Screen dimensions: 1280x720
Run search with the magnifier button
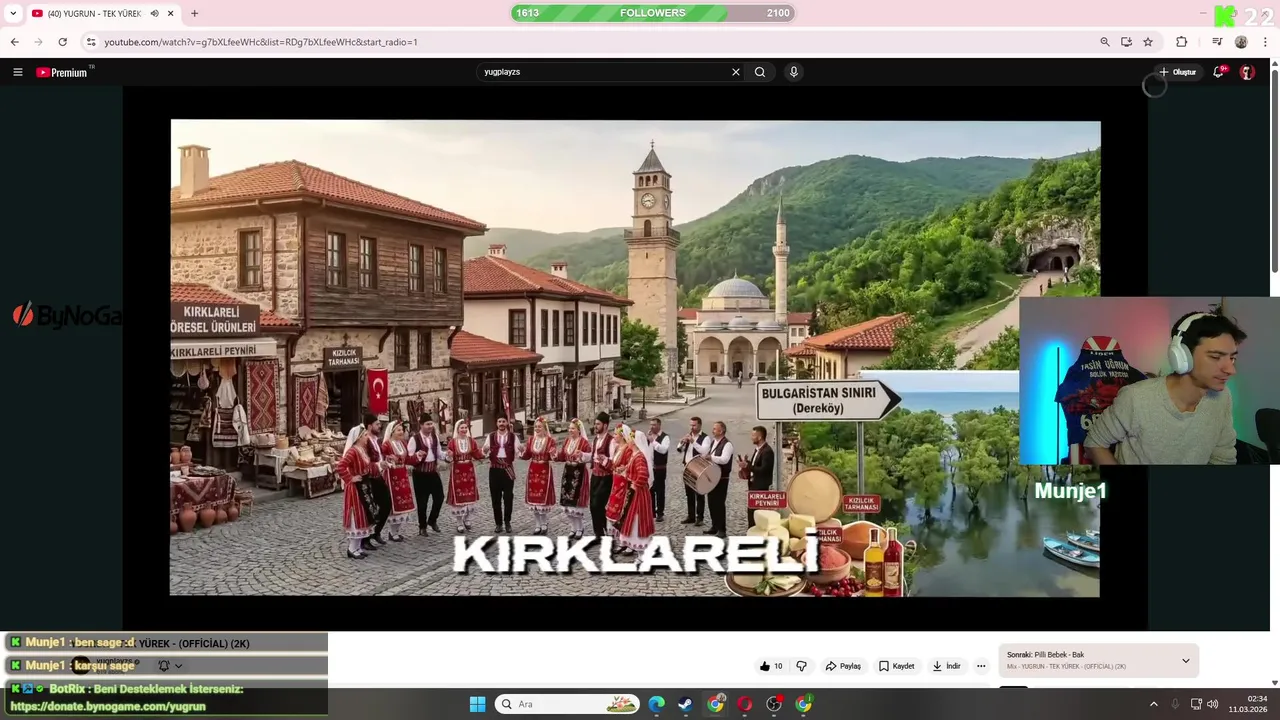[x=760, y=72]
